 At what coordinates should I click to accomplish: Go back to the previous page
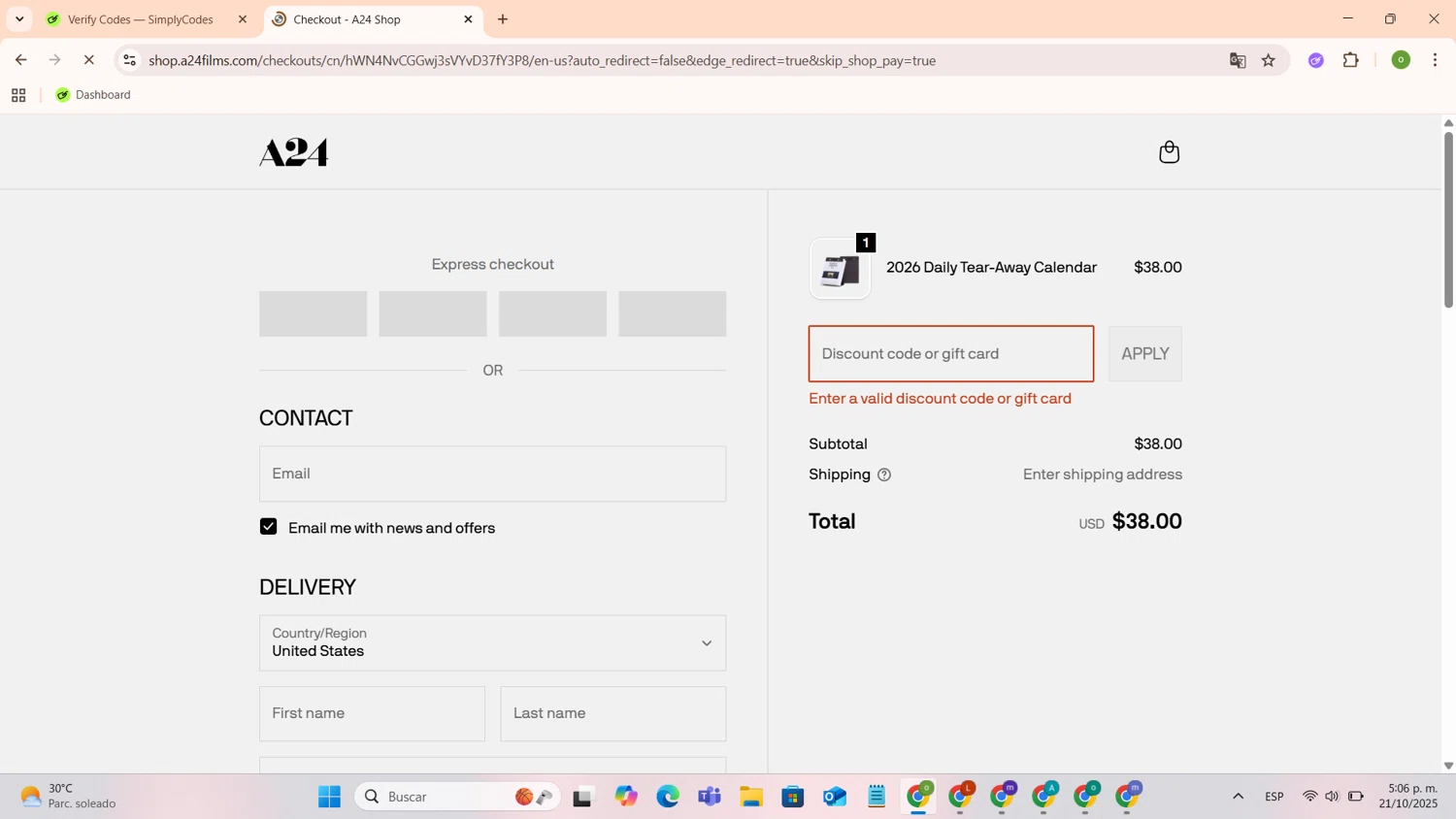[20, 60]
